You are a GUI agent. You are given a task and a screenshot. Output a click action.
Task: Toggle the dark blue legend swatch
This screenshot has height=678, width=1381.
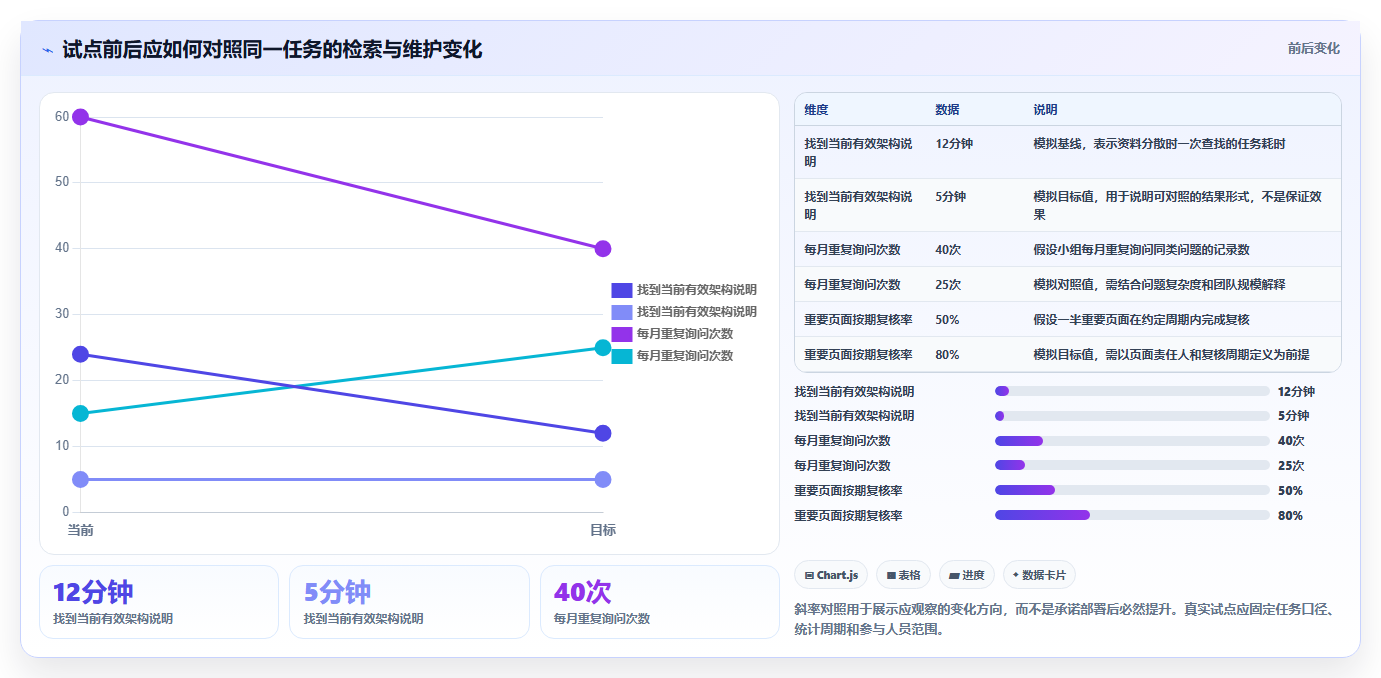(x=622, y=290)
